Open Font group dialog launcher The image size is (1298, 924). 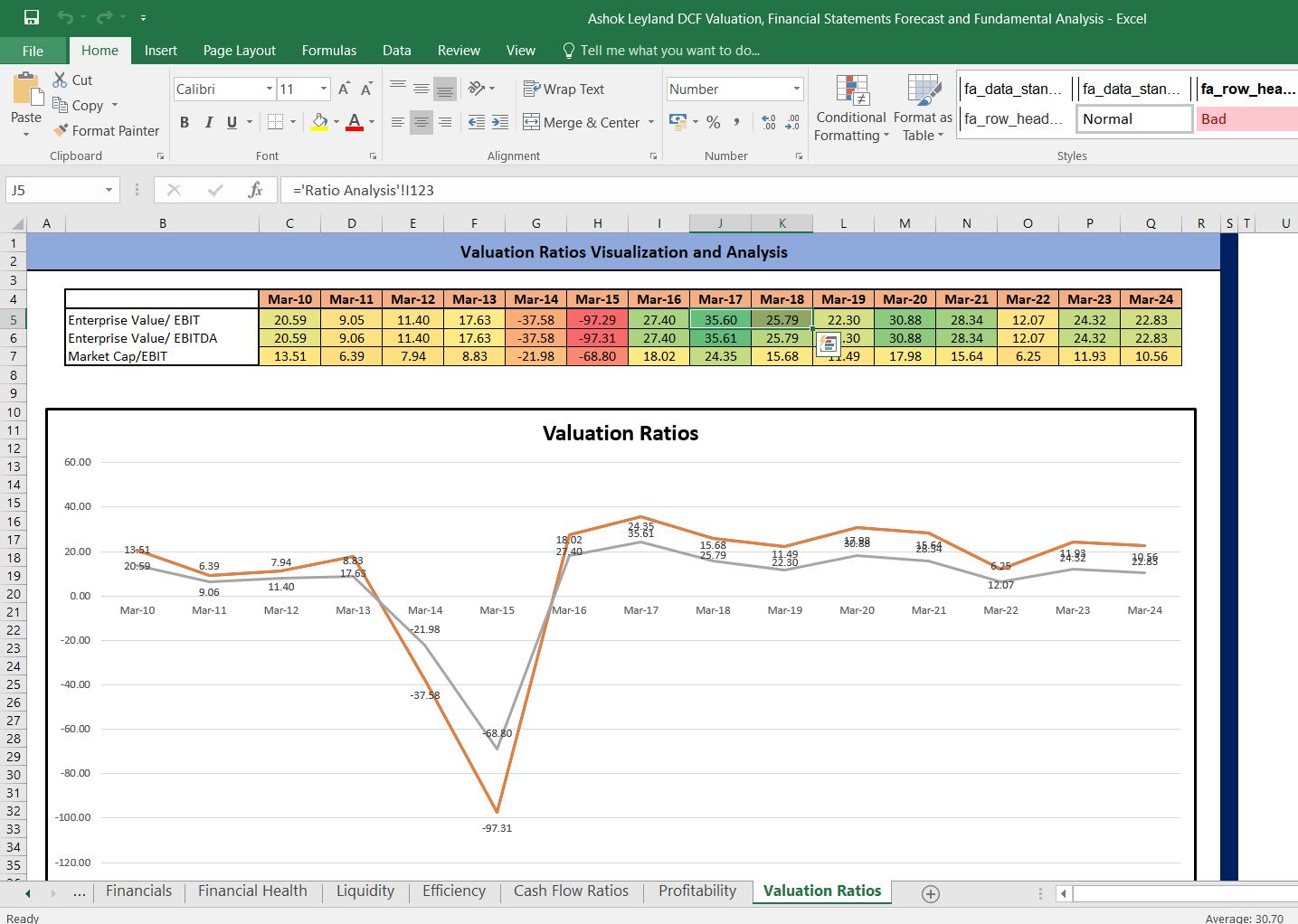pyautogui.click(x=373, y=156)
